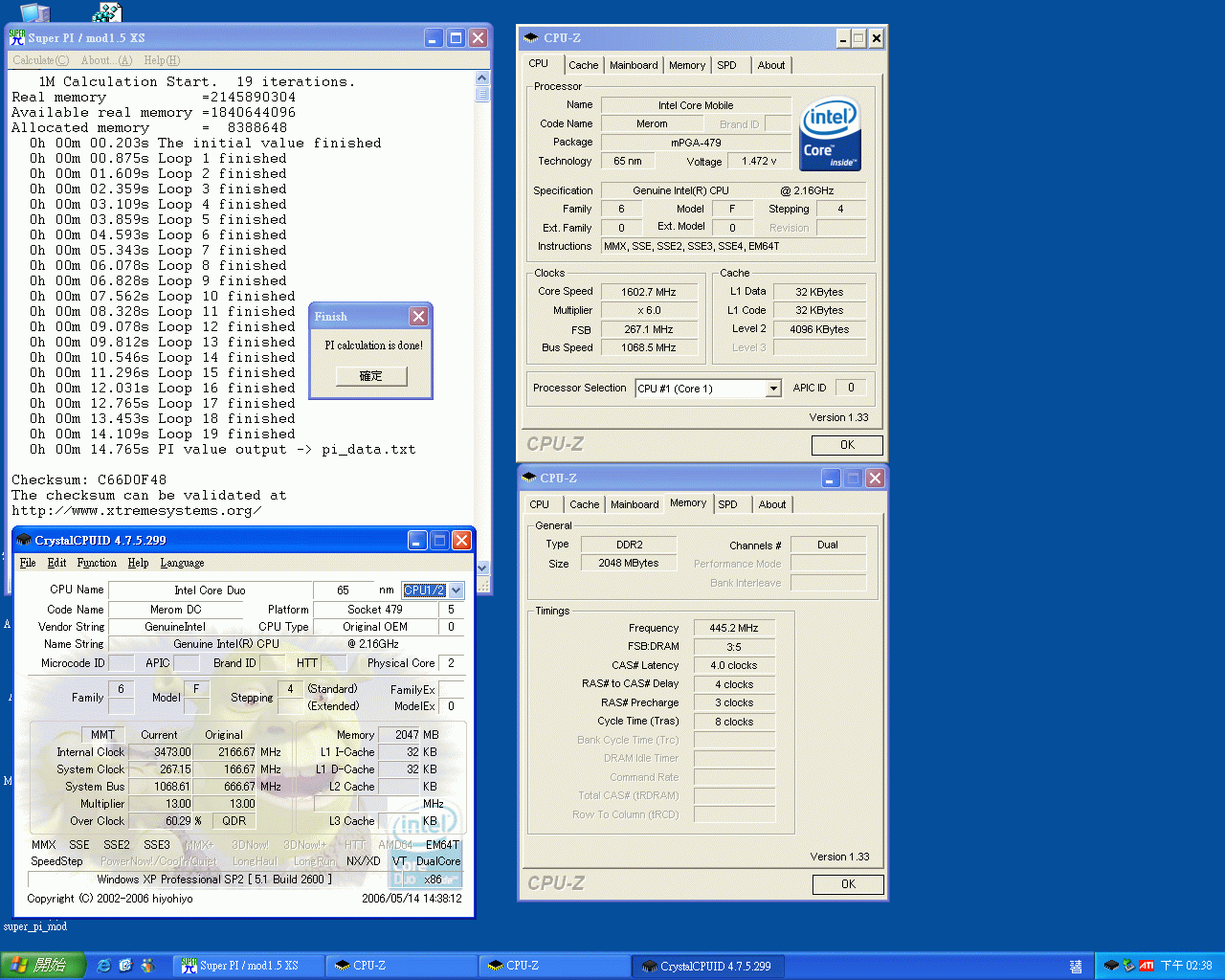
Task: Click the first system tray icon
Action: (1111, 966)
